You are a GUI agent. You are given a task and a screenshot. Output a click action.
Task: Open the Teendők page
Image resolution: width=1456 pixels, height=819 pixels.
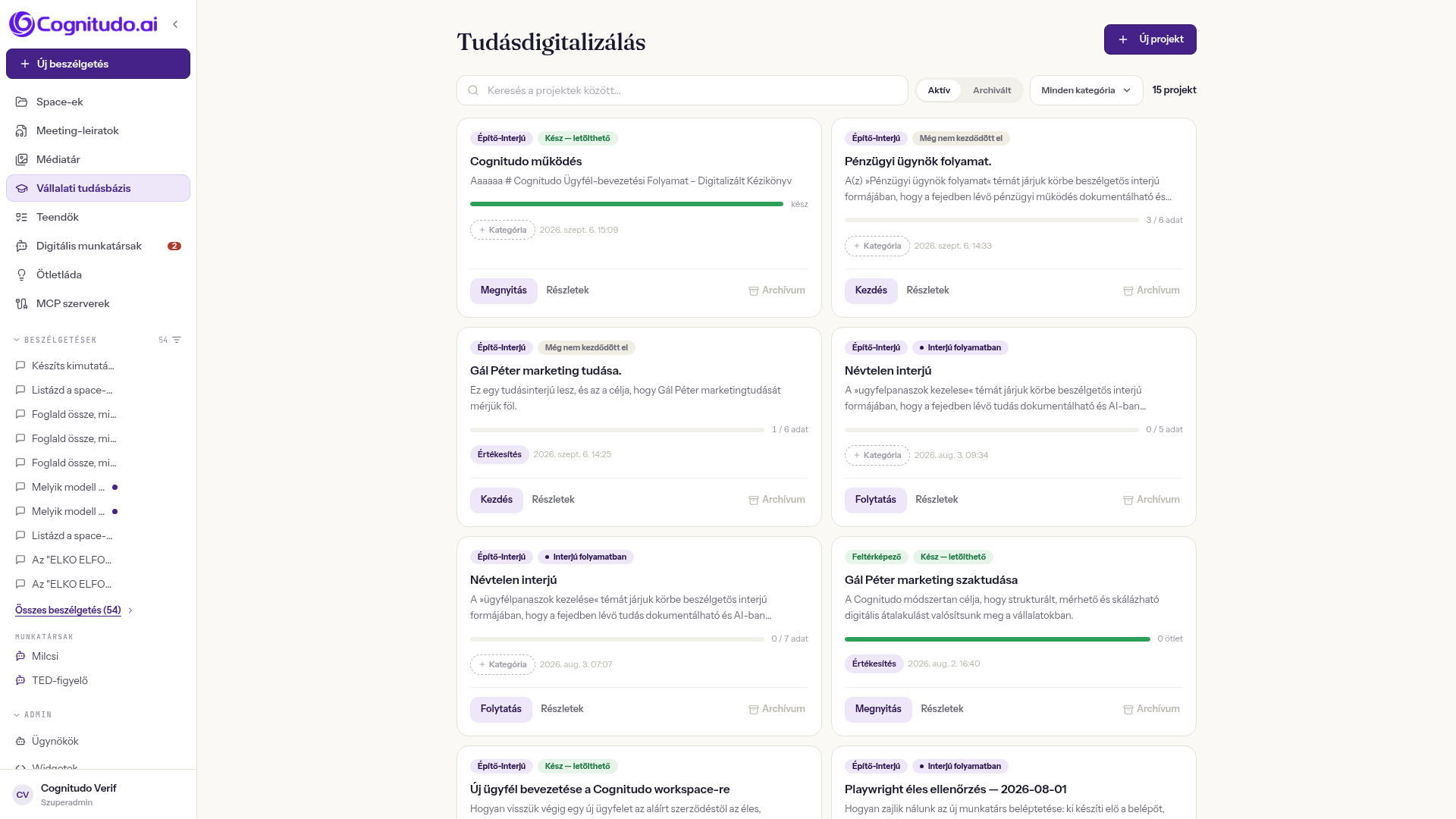click(x=98, y=217)
